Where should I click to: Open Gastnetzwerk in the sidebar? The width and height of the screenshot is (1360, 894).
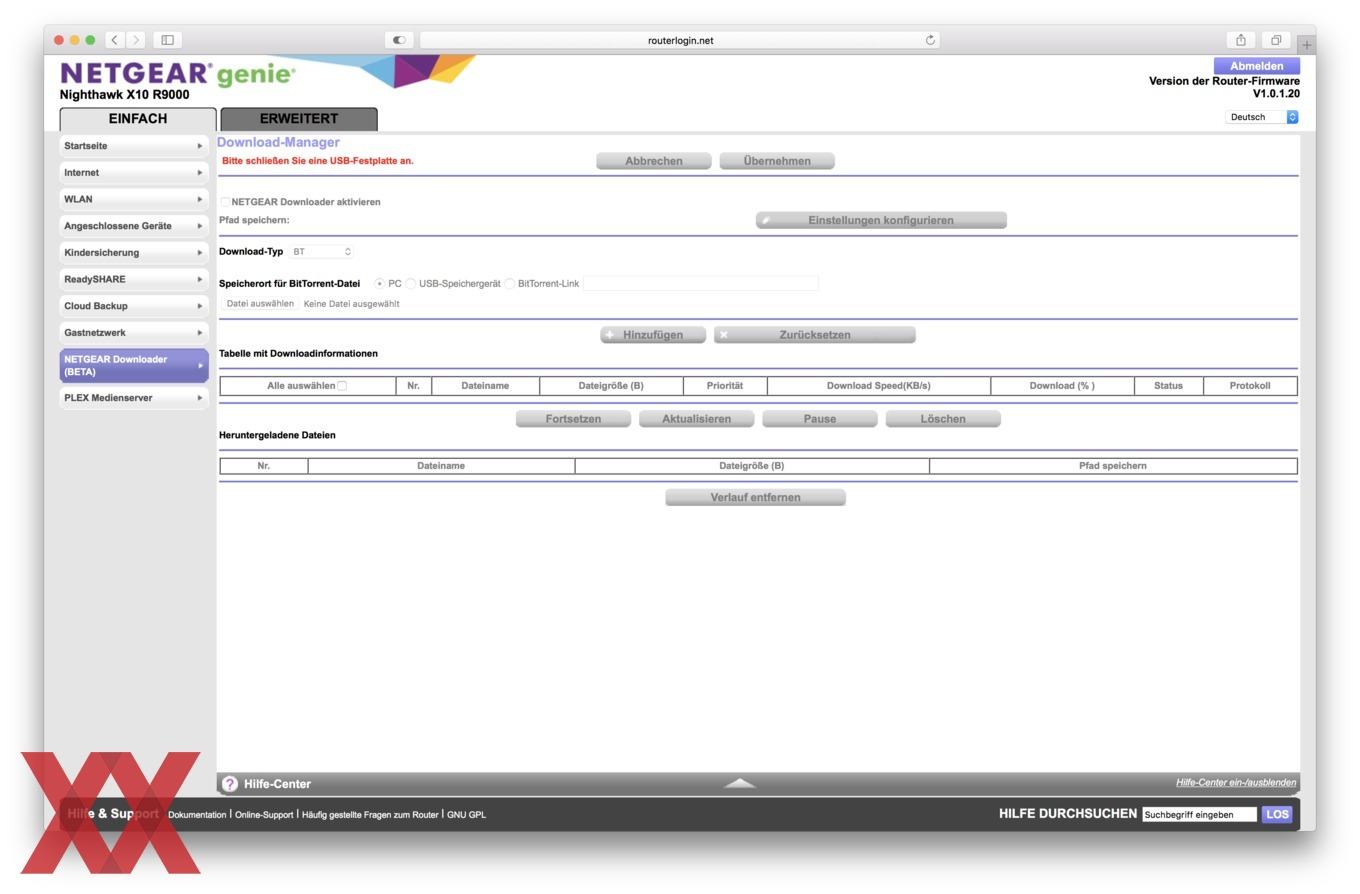(134, 333)
